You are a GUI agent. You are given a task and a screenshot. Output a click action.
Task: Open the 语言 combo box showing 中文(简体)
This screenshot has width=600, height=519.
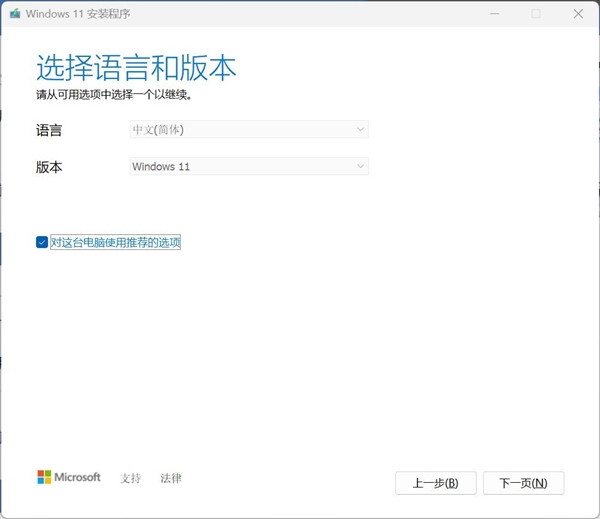pyautogui.click(x=248, y=129)
